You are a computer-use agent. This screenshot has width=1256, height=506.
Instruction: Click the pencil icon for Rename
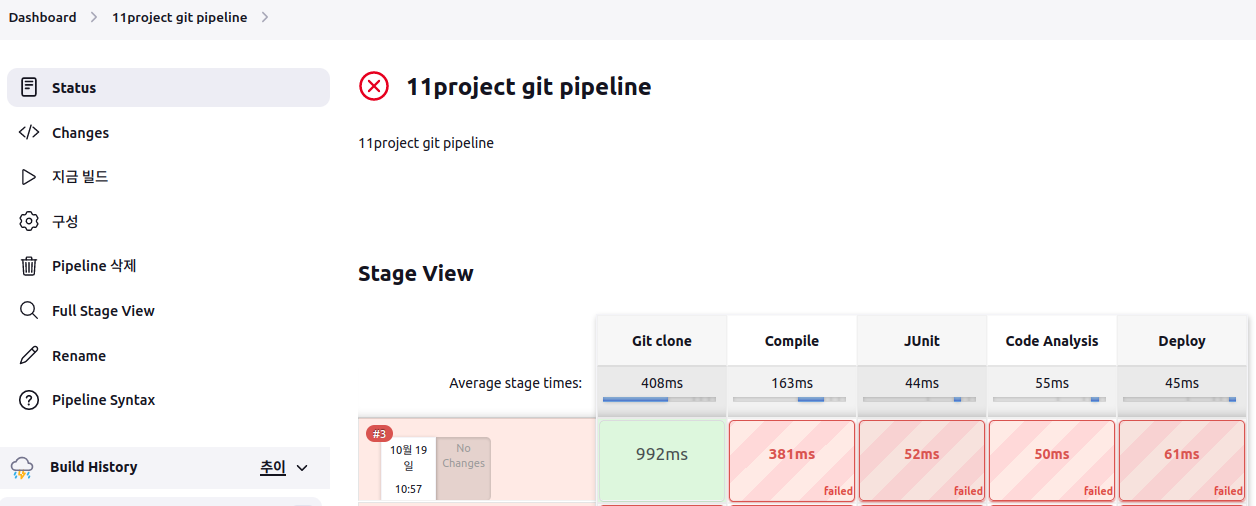point(29,355)
